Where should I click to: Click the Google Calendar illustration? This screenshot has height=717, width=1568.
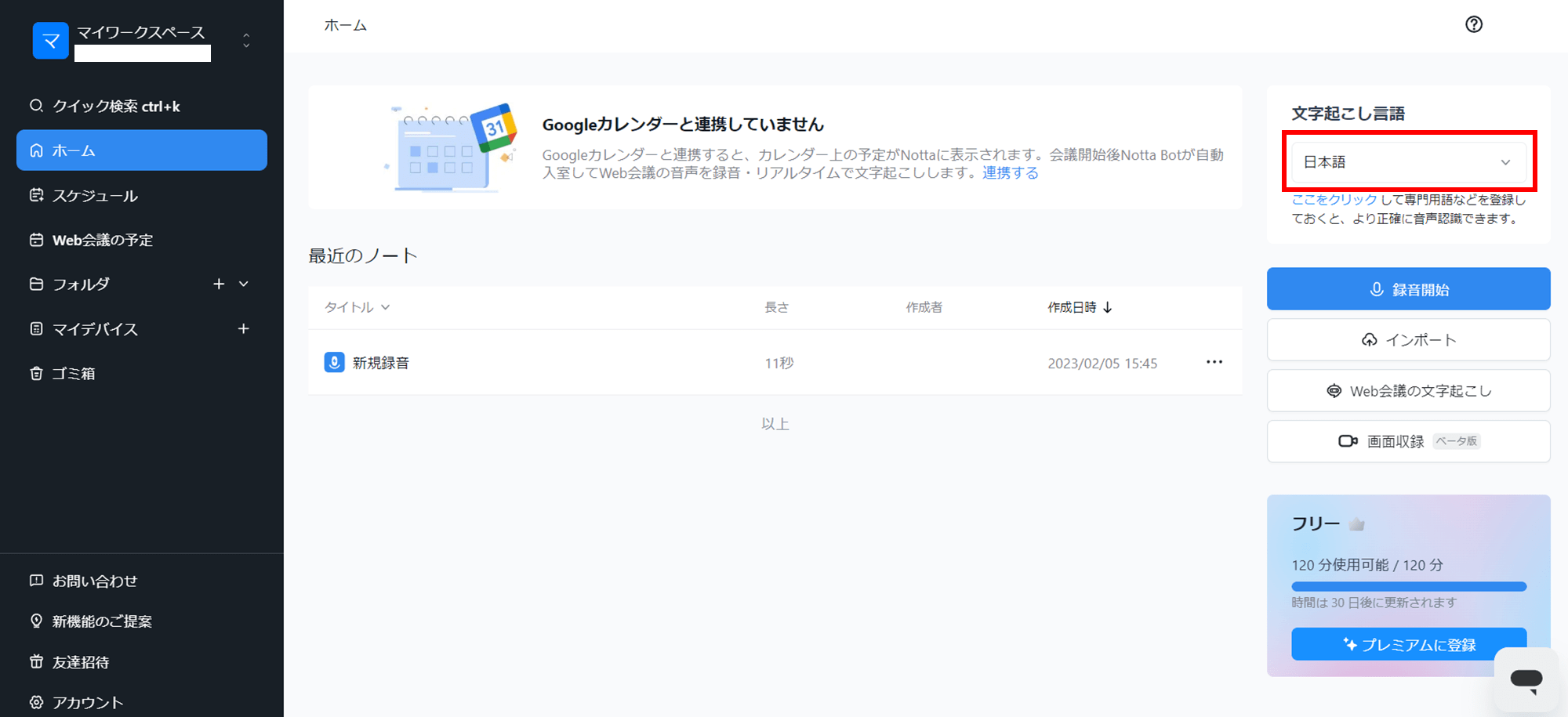451,147
